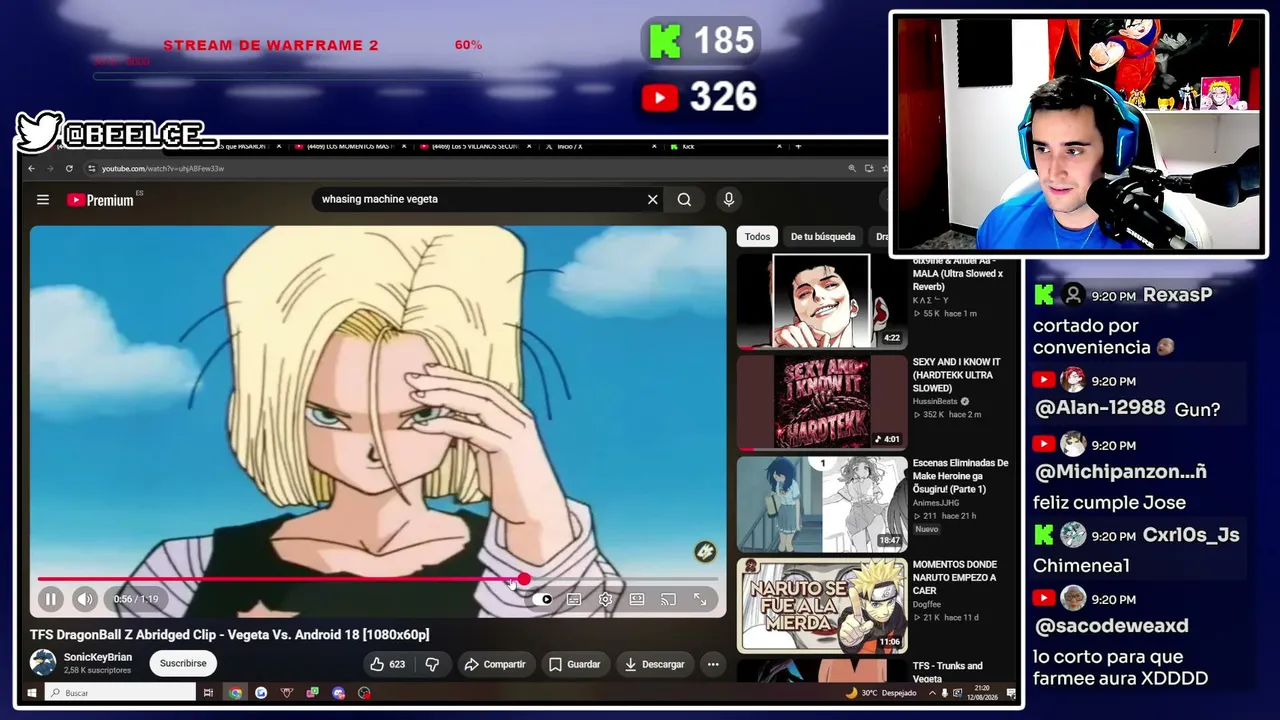
Task: Open Chrome from the taskbar
Action: [x=235, y=692]
